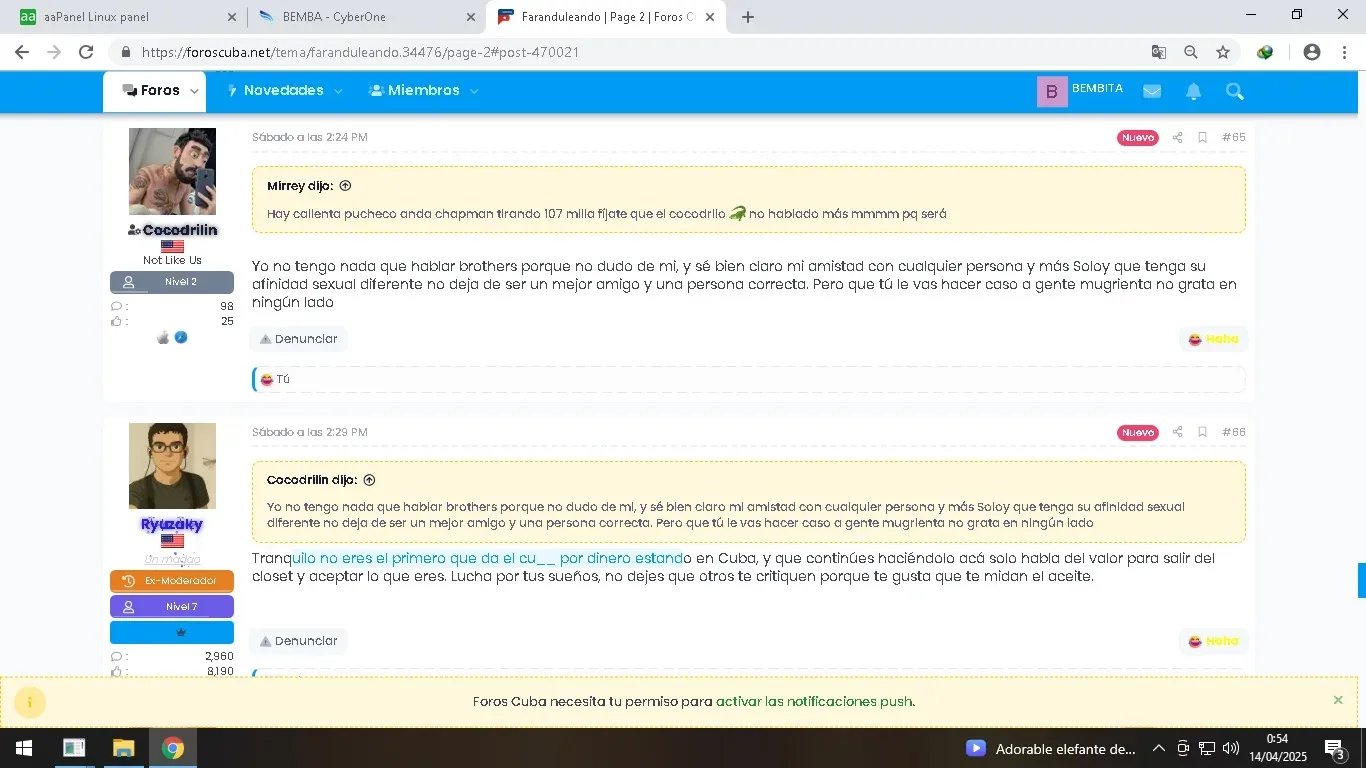Click the extension icon beside the bookmark star
1366x768 pixels.
pyautogui.click(x=1265, y=52)
